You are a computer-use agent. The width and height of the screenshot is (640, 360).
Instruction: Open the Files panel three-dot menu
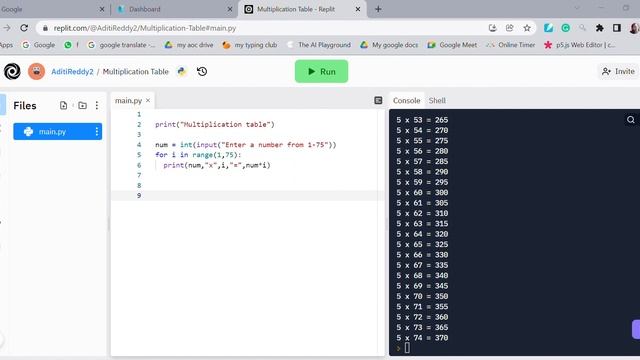(x=97, y=105)
